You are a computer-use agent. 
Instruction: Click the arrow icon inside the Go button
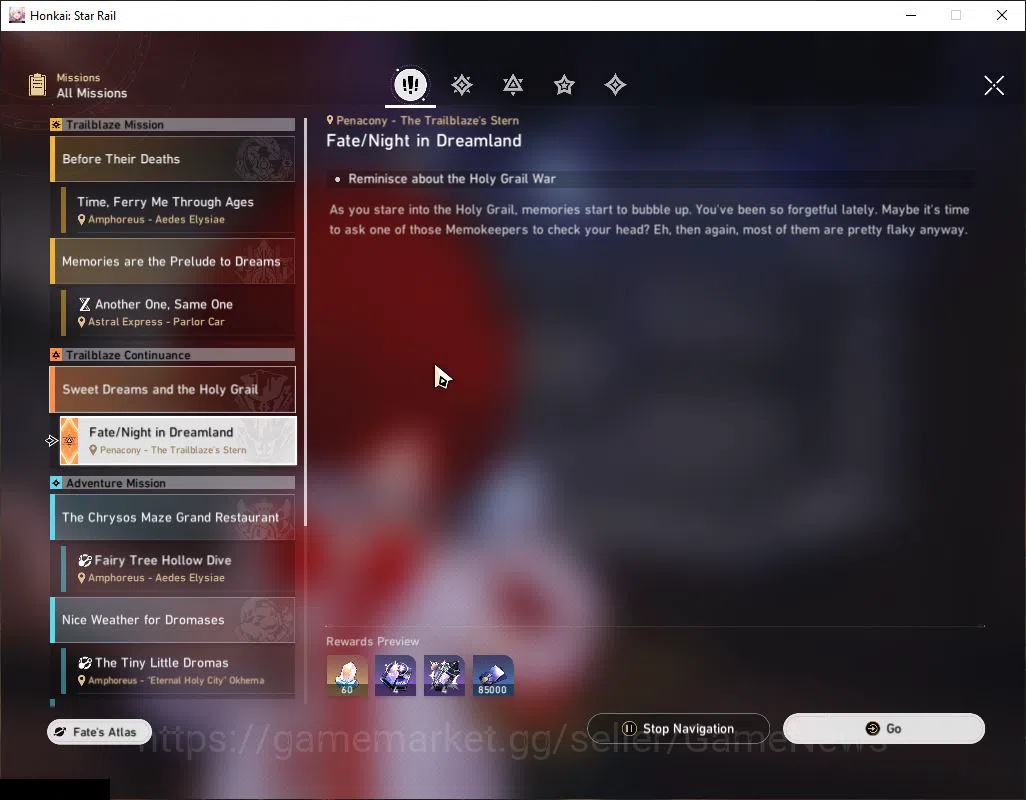coord(872,729)
